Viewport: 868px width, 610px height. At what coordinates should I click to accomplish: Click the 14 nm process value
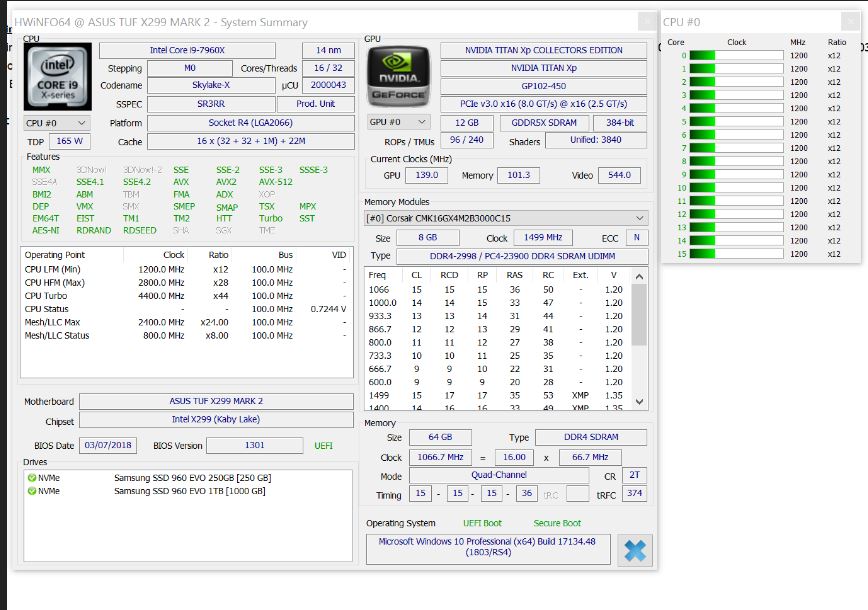click(x=328, y=50)
